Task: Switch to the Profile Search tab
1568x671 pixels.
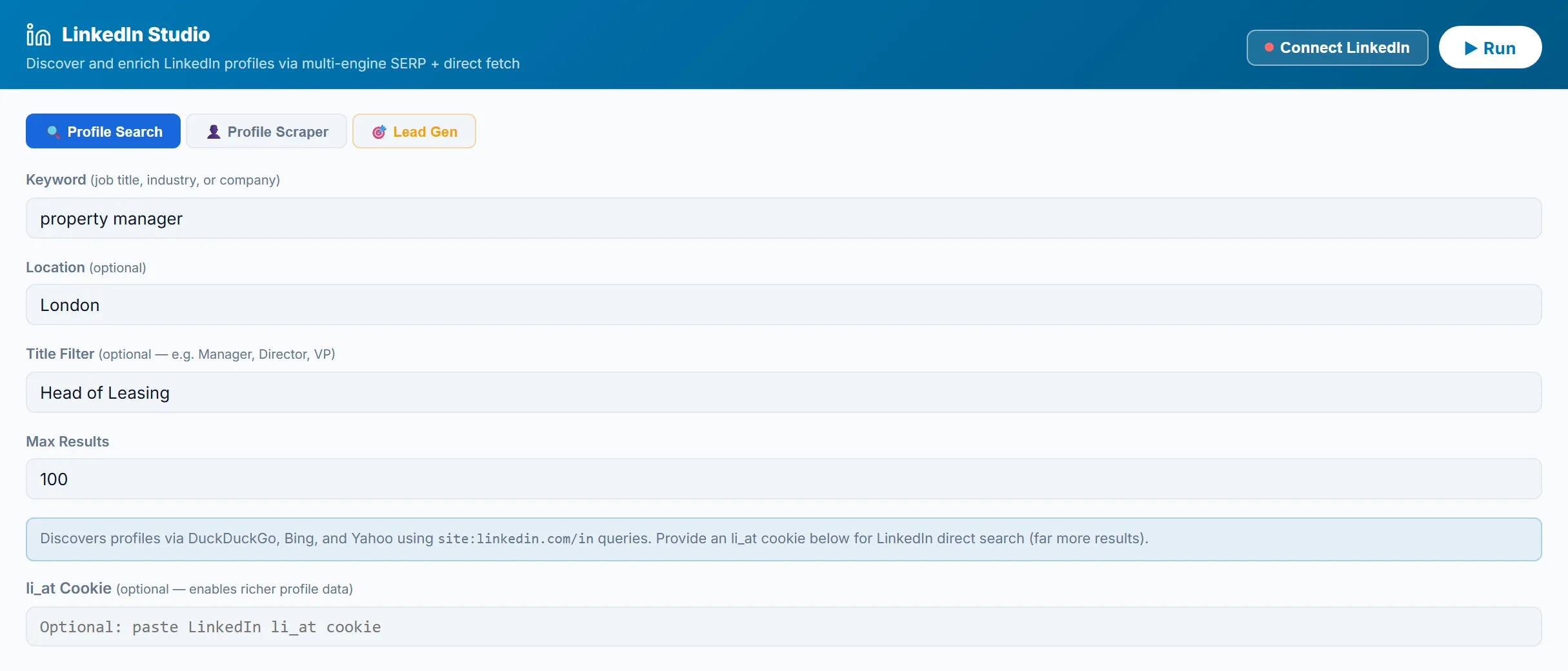Action: pos(103,131)
